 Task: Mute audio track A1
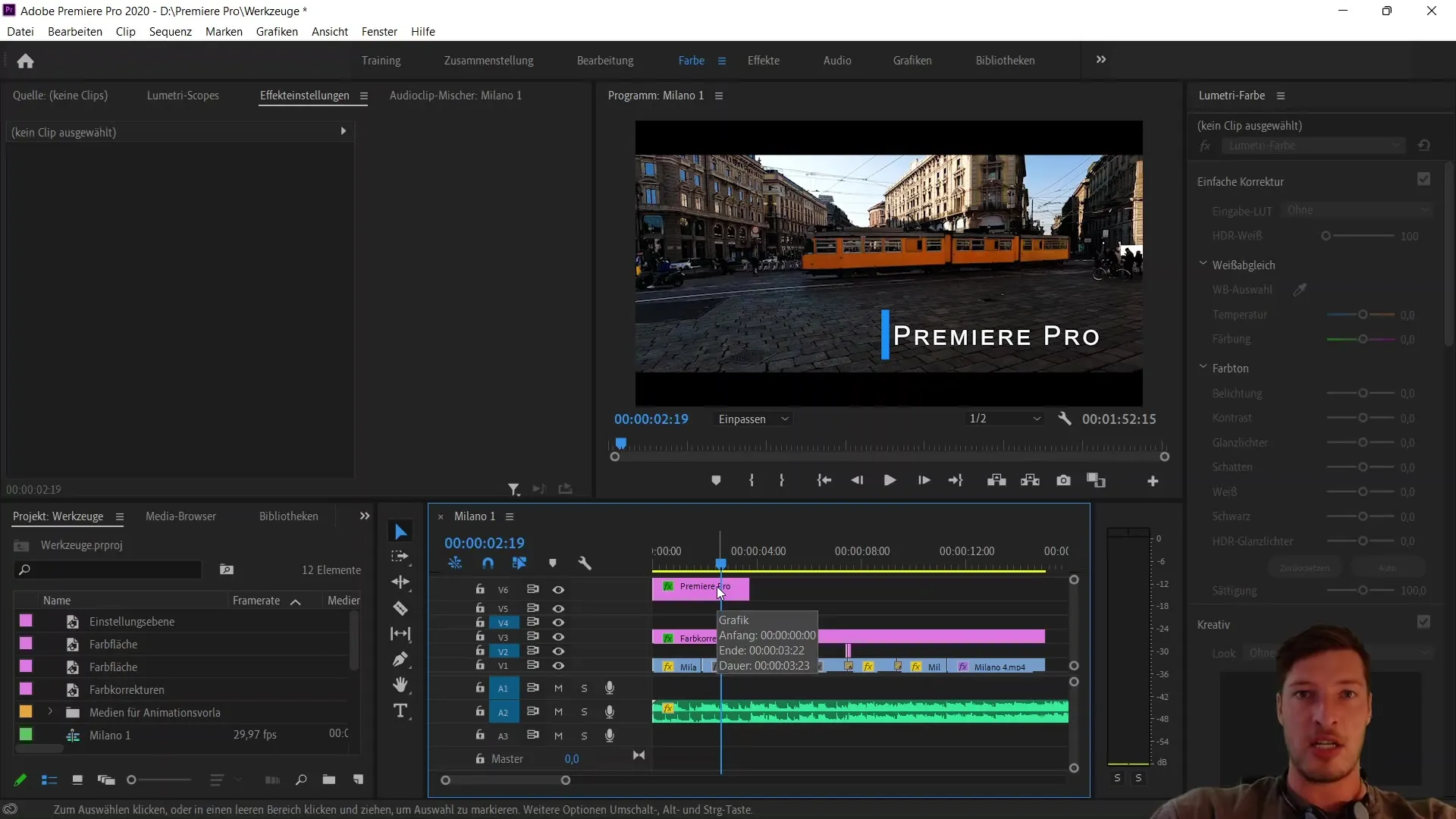click(558, 689)
